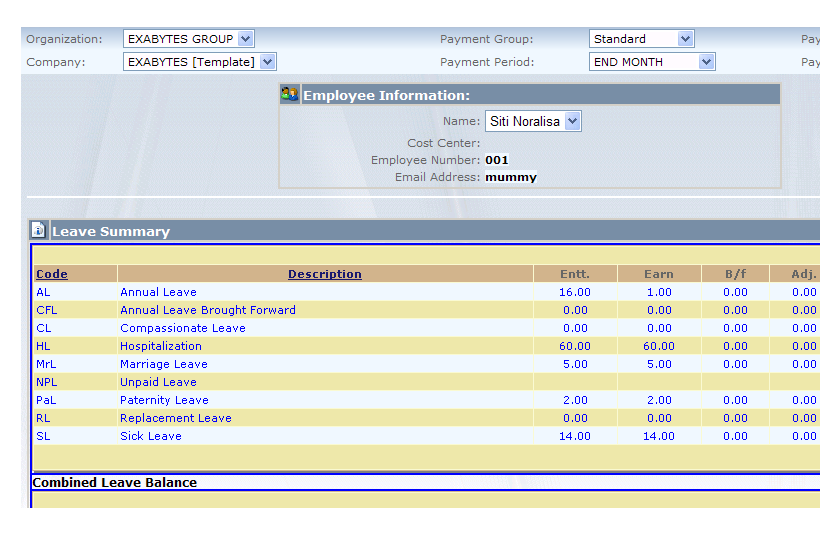820x559 pixels.
Task: Click the Entt. column header
Action: pos(575,274)
